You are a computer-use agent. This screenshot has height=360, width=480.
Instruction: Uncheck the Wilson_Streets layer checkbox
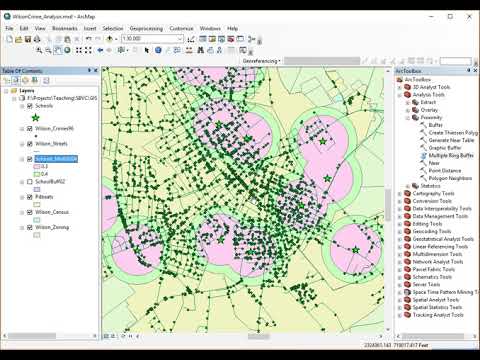(30, 144)
